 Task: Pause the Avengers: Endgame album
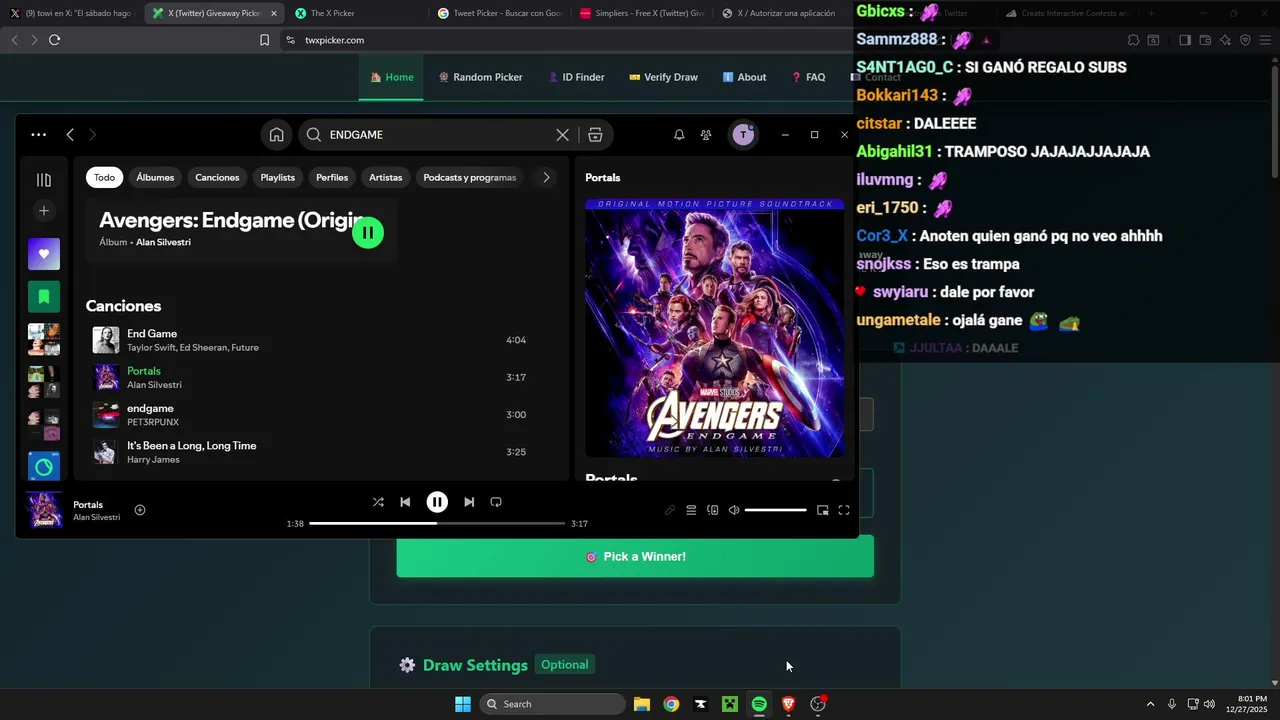(x=367, y=232)
